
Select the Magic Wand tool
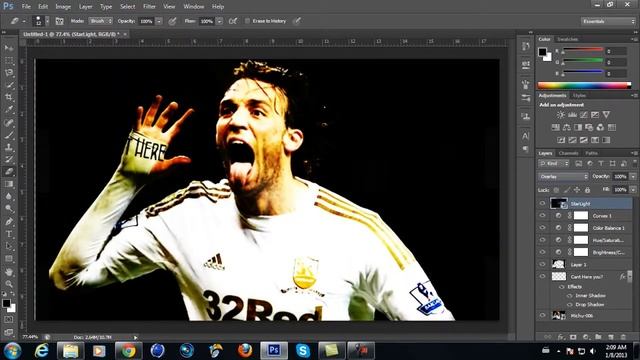click(x=9, y=85)
